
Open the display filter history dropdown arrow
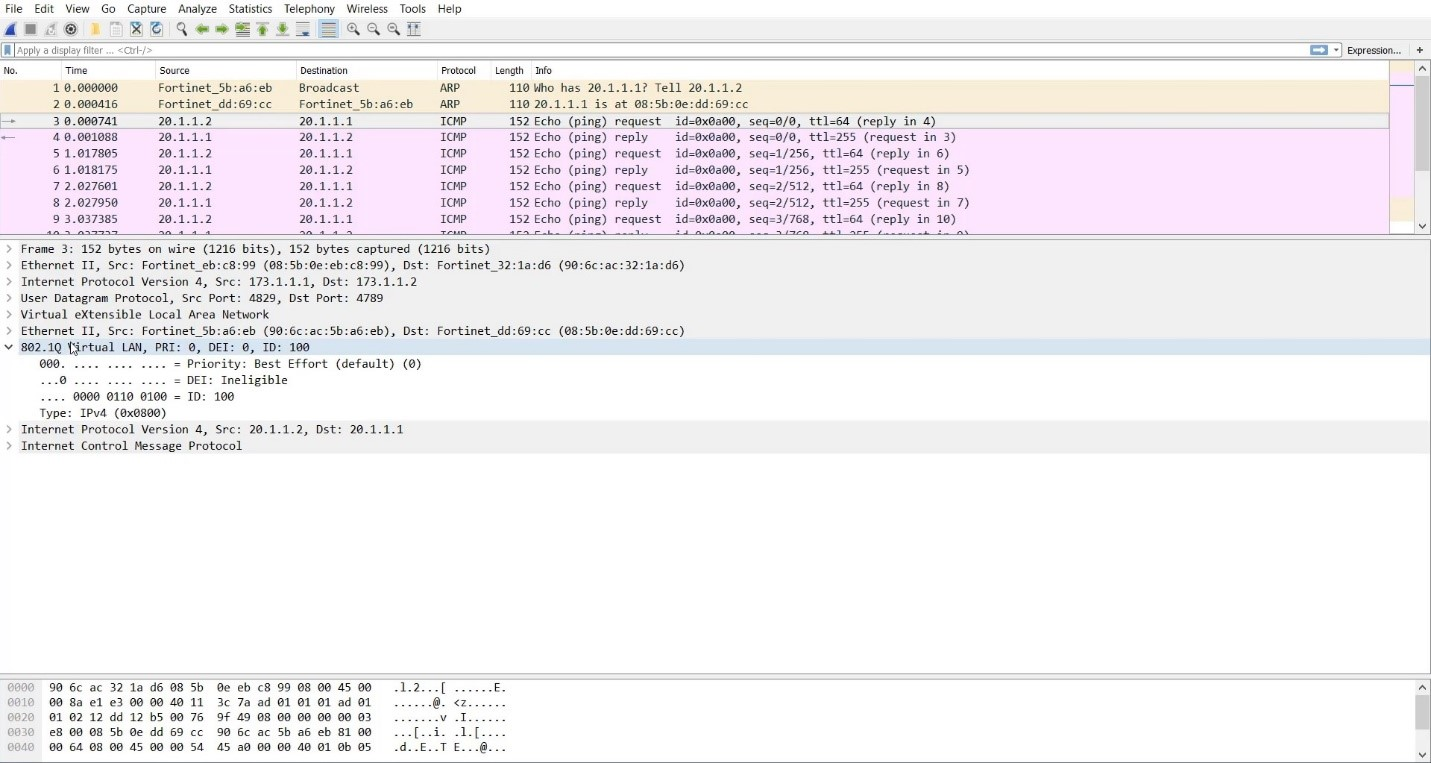tap(1336, 50)
